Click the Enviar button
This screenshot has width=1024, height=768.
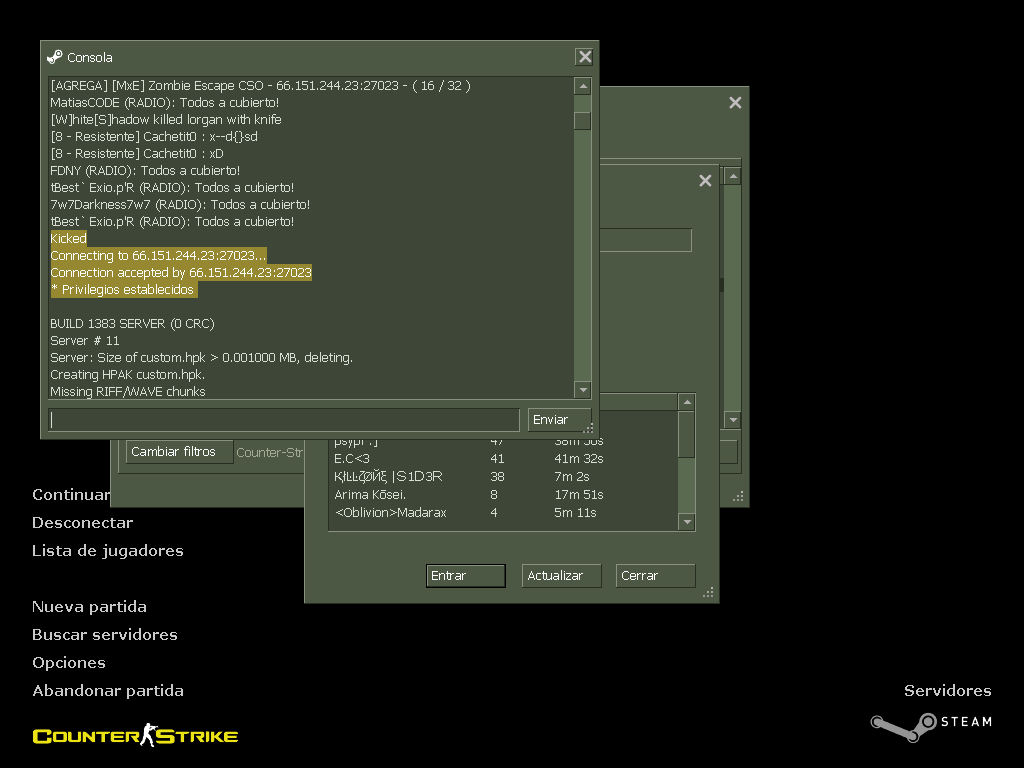pos(560,420)
